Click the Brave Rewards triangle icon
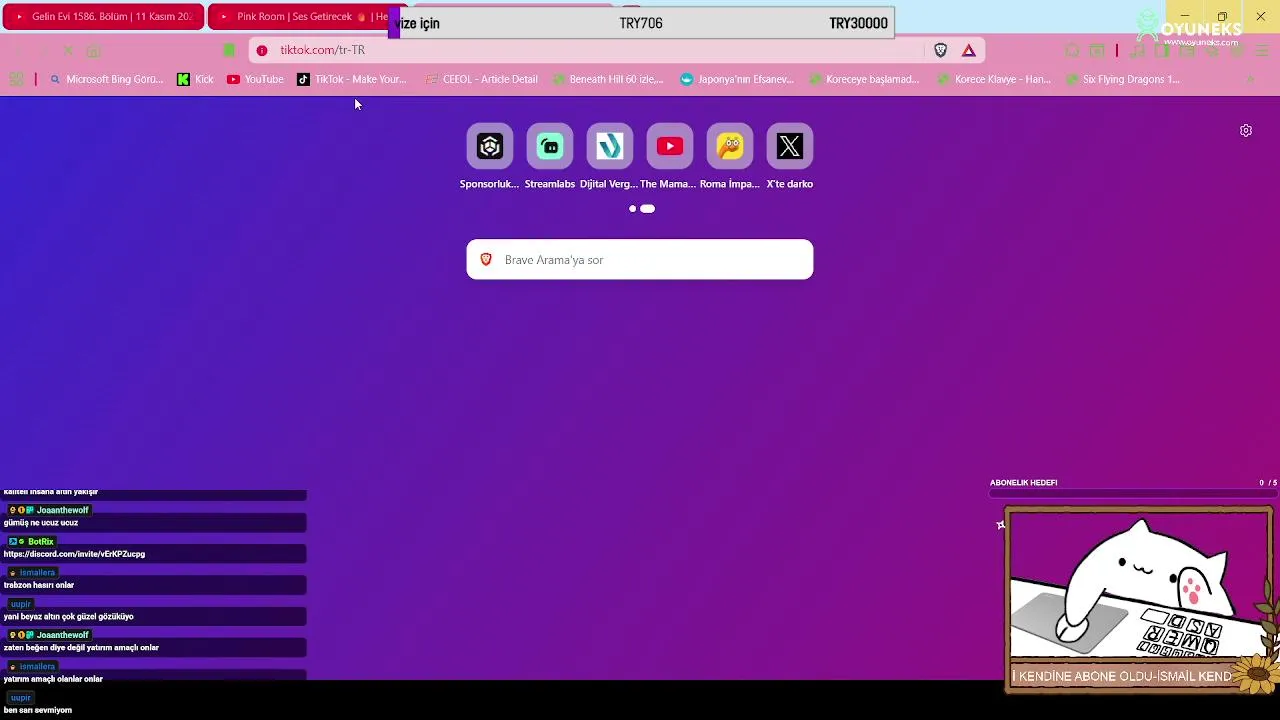1280x720 pixels. pyautogui.click(x=969, y=50)
